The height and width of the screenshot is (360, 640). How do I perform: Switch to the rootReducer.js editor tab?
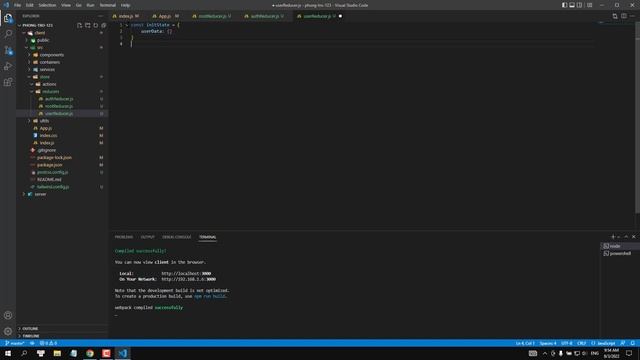pos(212,16)
